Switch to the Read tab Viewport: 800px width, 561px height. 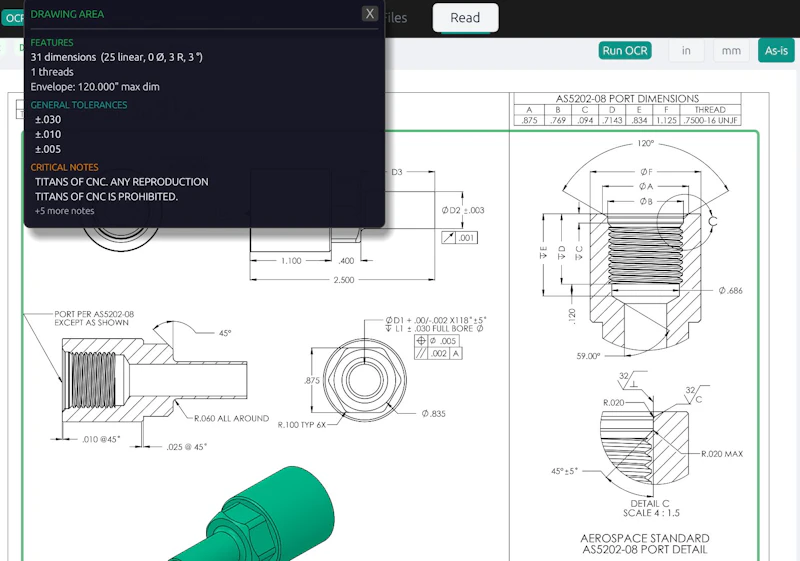coord(465,18)
